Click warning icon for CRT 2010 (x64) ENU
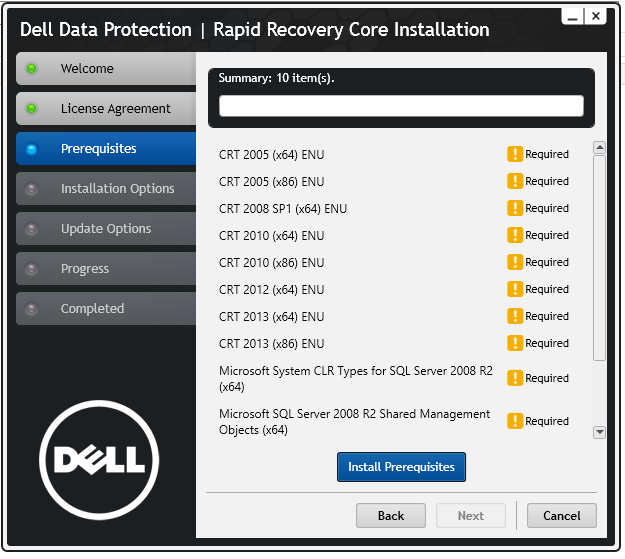 point(515,235)
